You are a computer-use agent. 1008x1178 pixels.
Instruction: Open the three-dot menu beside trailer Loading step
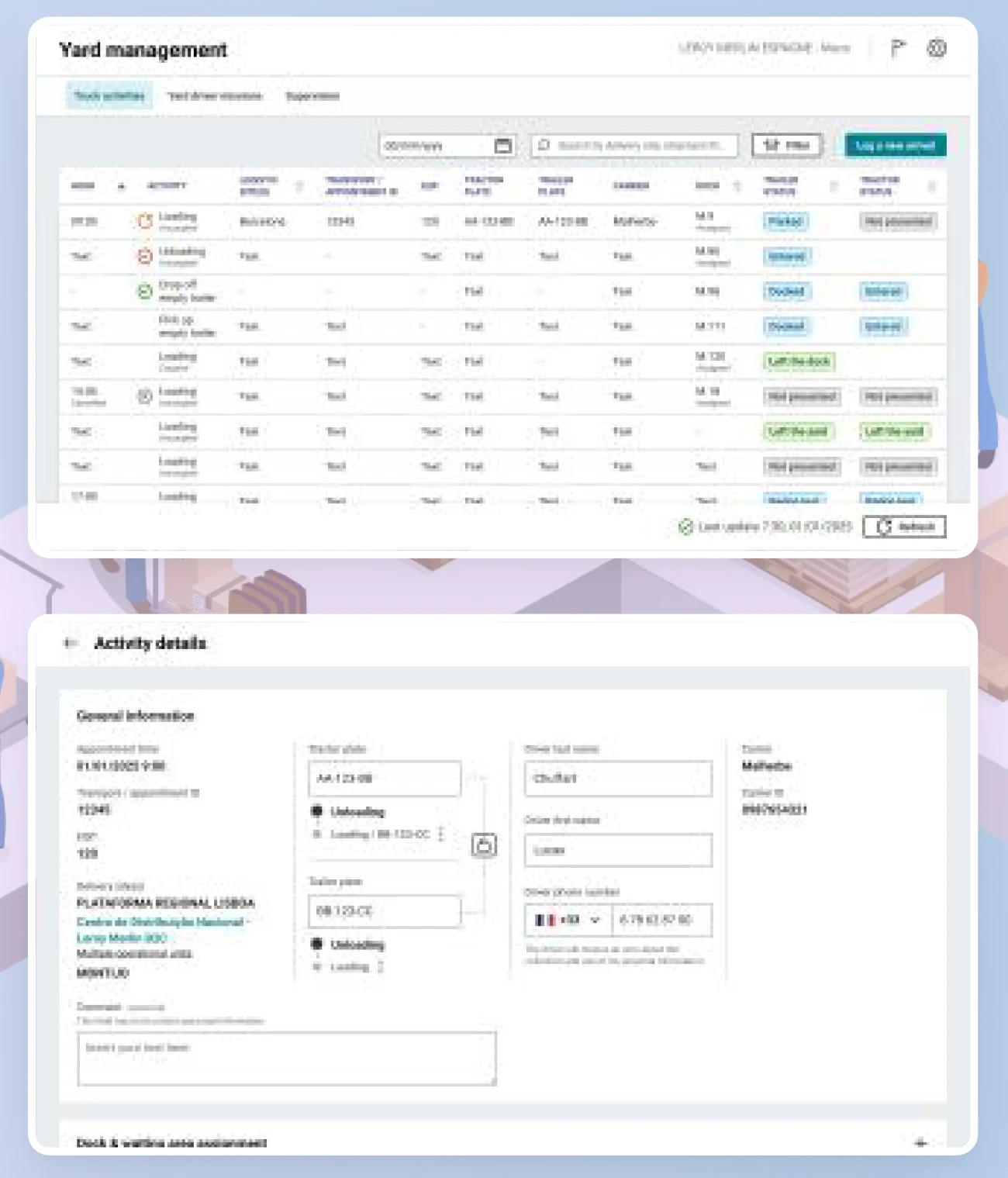tap(380, 967)
